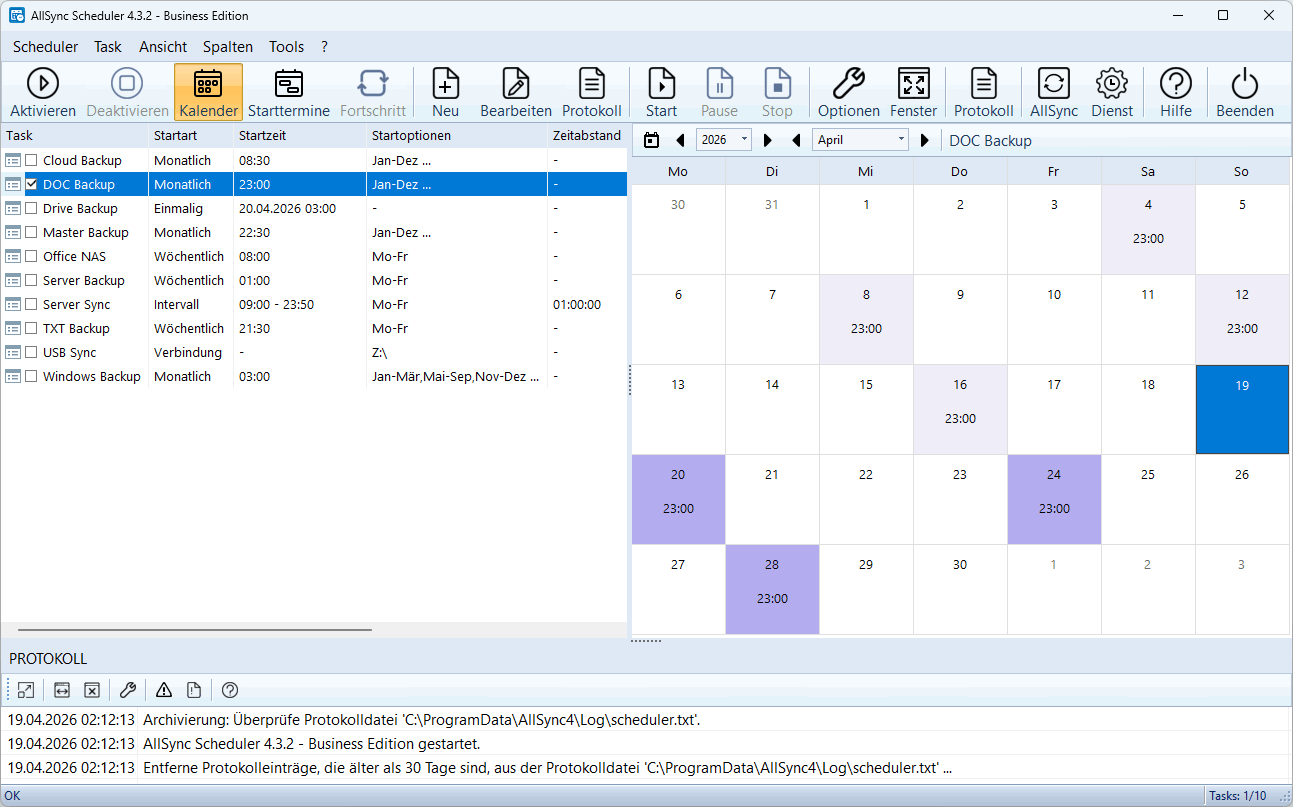
Task: Open the Ansicht menu
Action: pyautogui.click(x=163, y=47)
